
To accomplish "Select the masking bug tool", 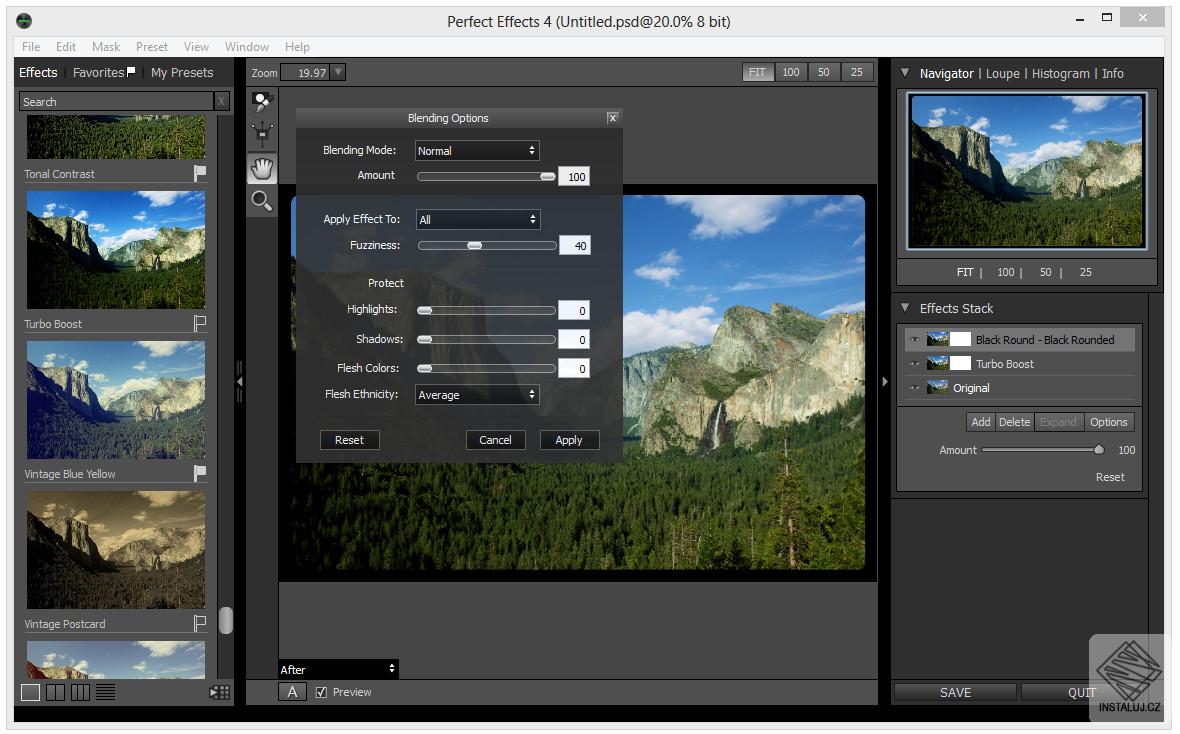I will pyautogui.click(x=262, y=134).
